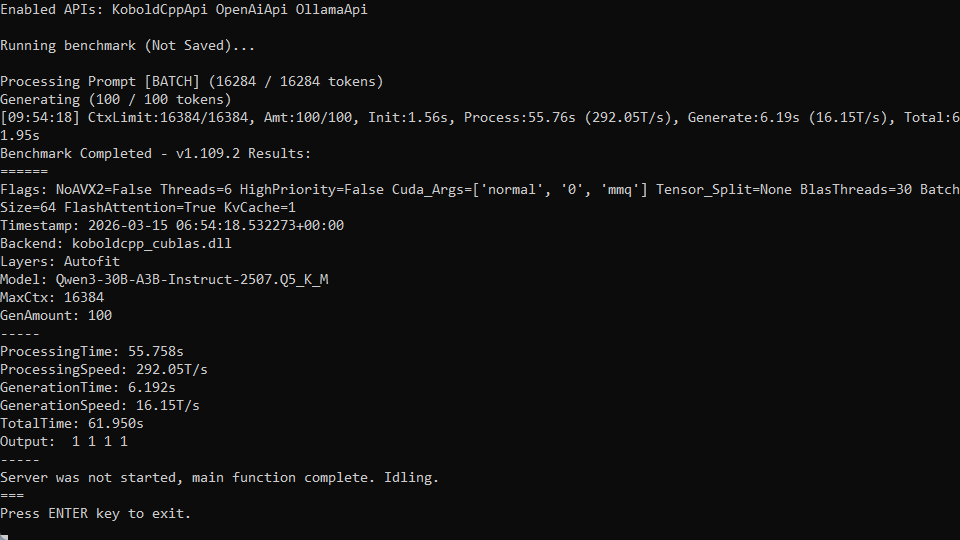Click the 'Enabled APIs' line at top
The width and height of the screenshot is (960, 540).
pos(184,10)
